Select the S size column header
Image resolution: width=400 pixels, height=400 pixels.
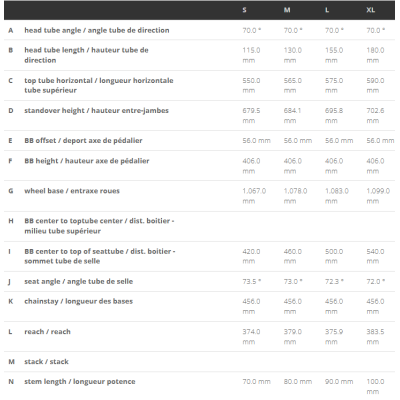click(244, 10)
